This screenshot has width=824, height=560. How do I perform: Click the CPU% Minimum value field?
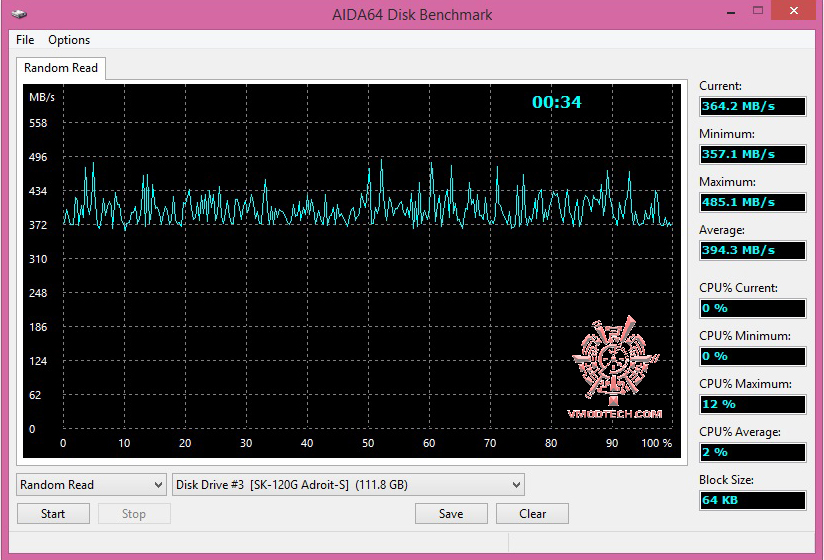tap(753, 356)
